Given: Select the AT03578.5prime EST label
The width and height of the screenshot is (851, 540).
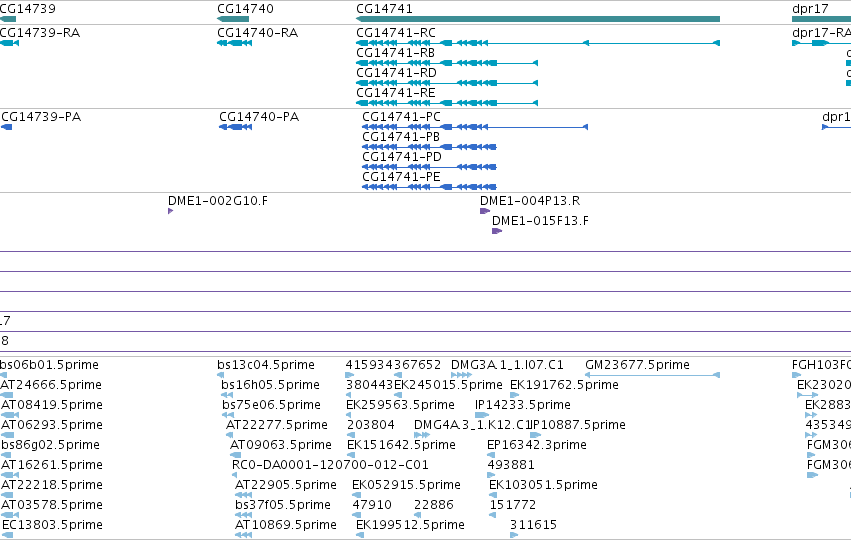Looking at the screenshot, I should click(x=52, y=505).
